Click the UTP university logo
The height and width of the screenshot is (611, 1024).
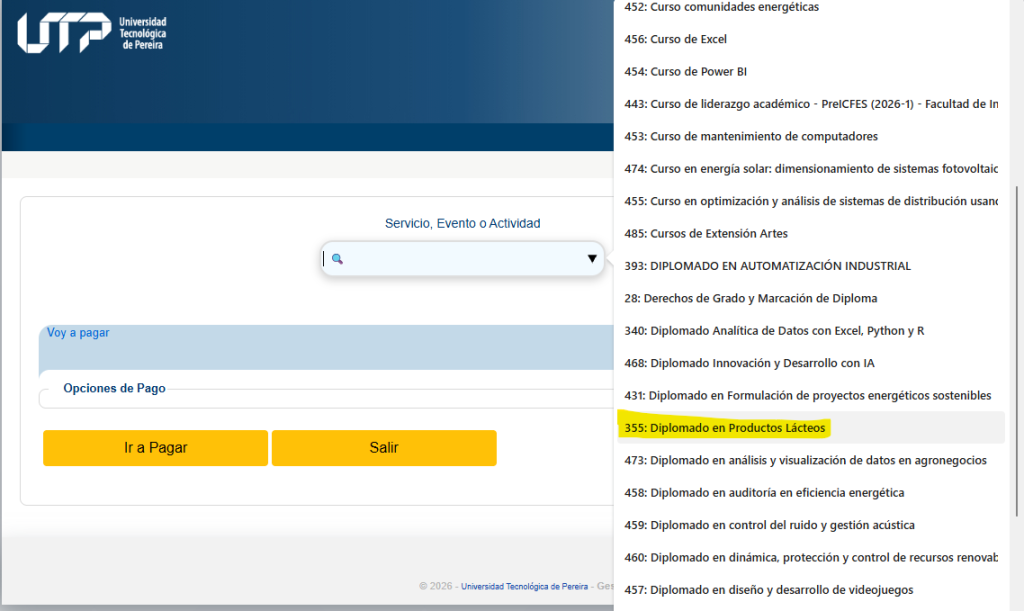pyautogui.click(x=91, y=33)
